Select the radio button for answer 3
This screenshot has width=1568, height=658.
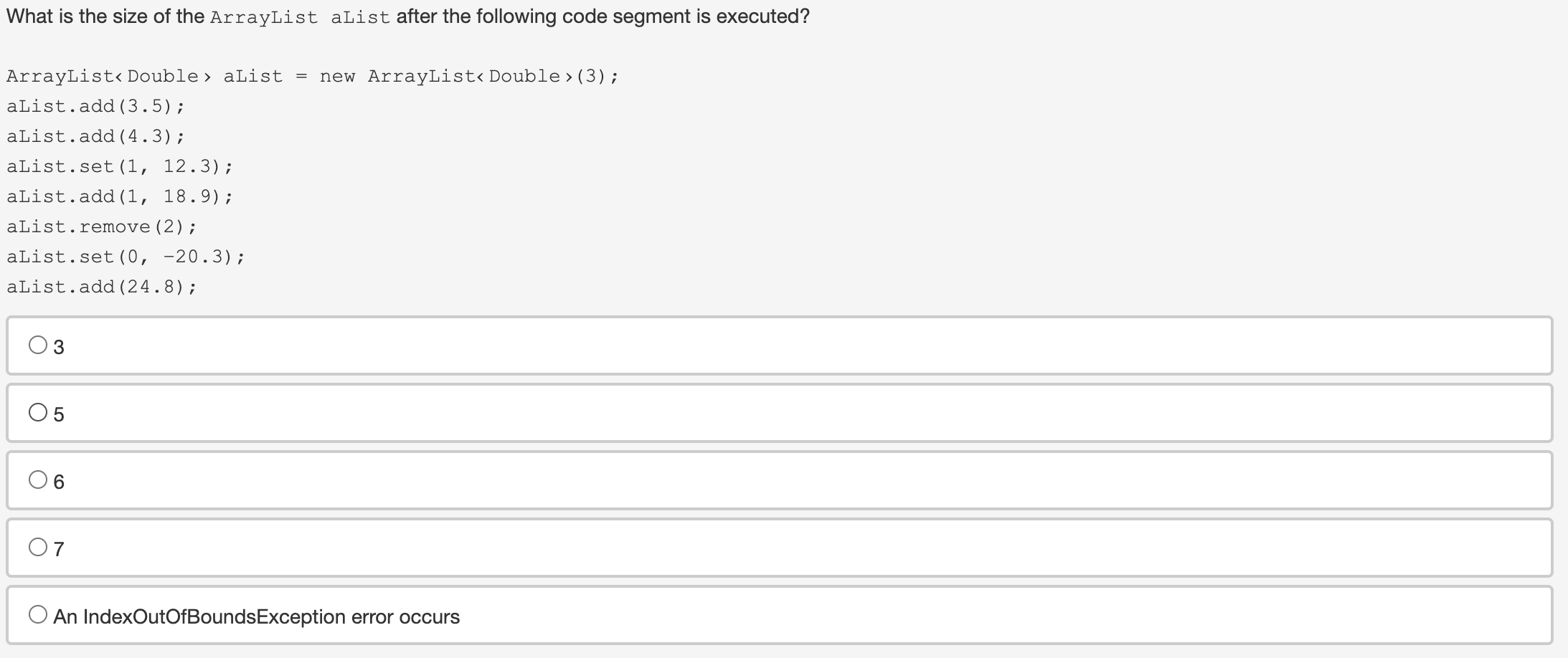[37, 345]
